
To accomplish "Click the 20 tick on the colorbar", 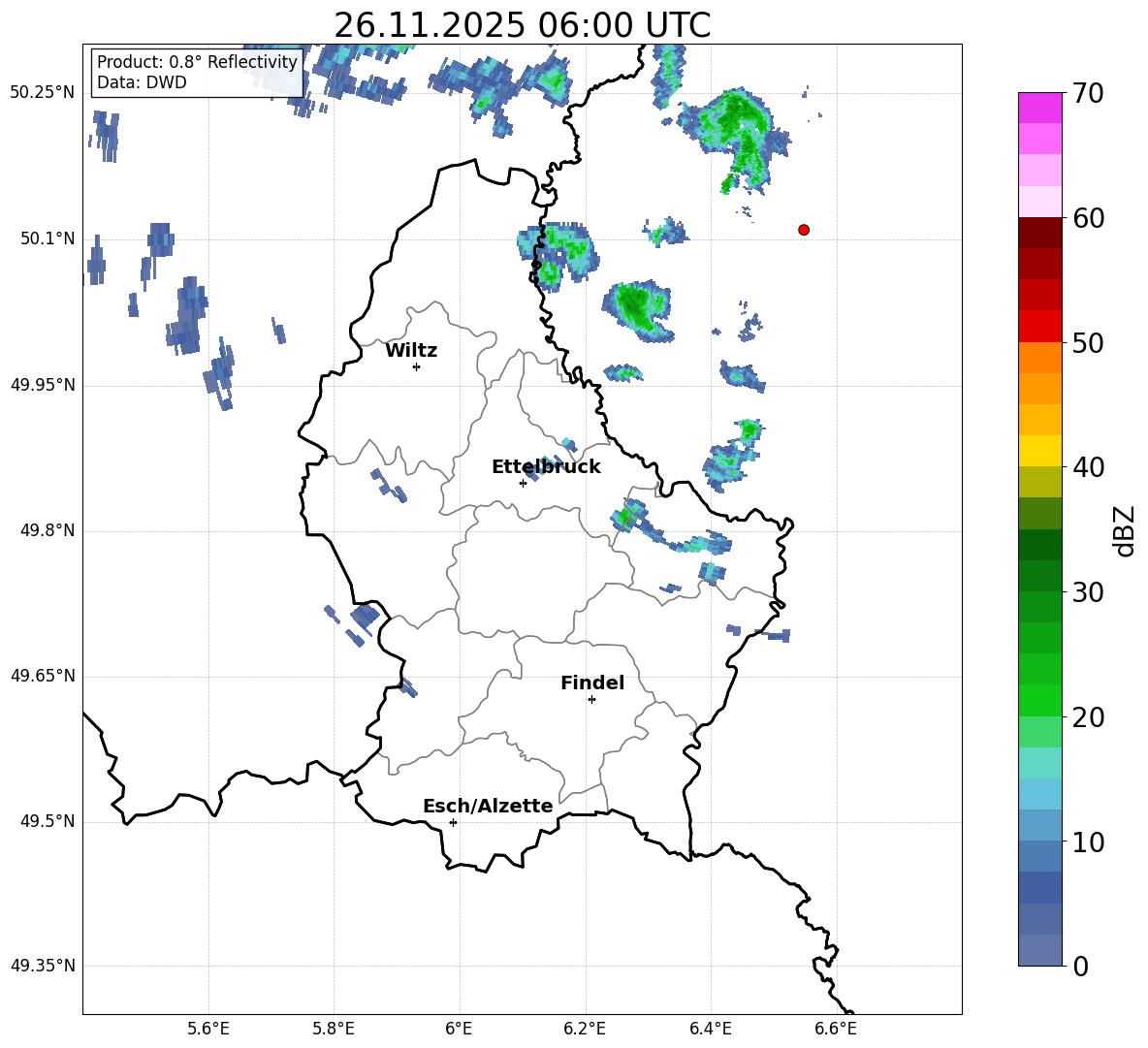I will 1088,717.
